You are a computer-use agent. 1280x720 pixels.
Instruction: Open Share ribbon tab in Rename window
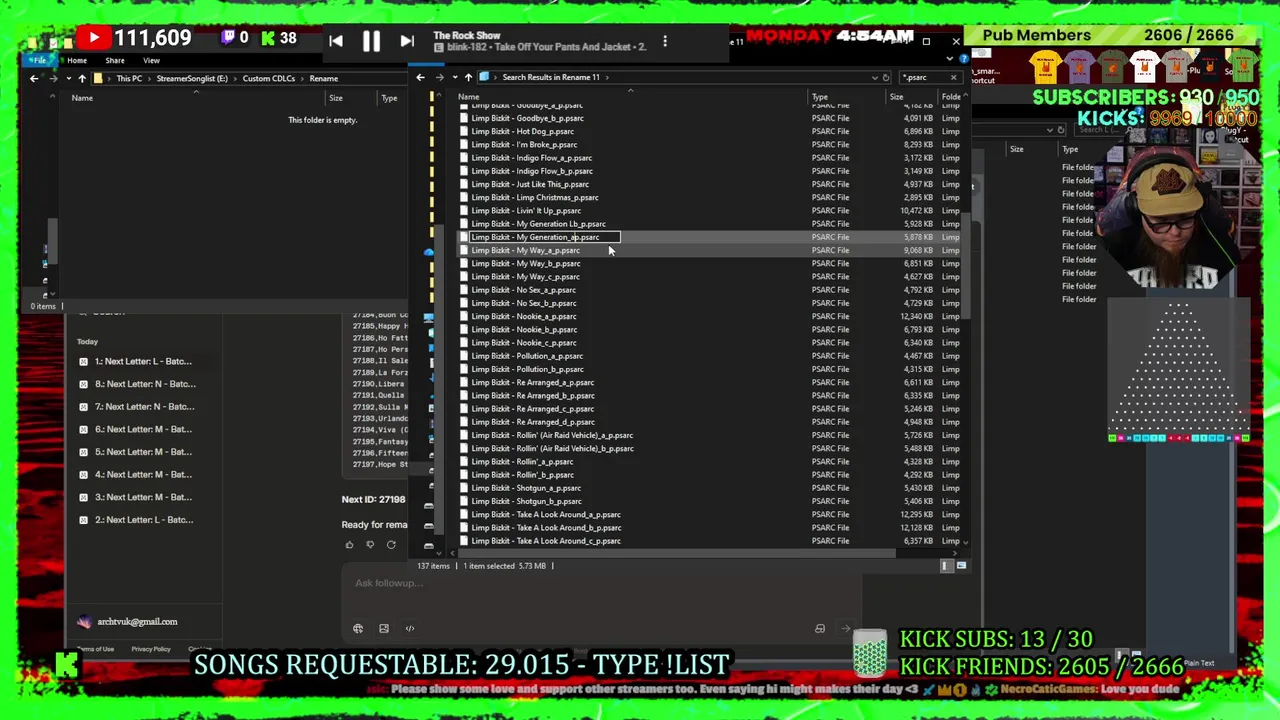[115, 60]
